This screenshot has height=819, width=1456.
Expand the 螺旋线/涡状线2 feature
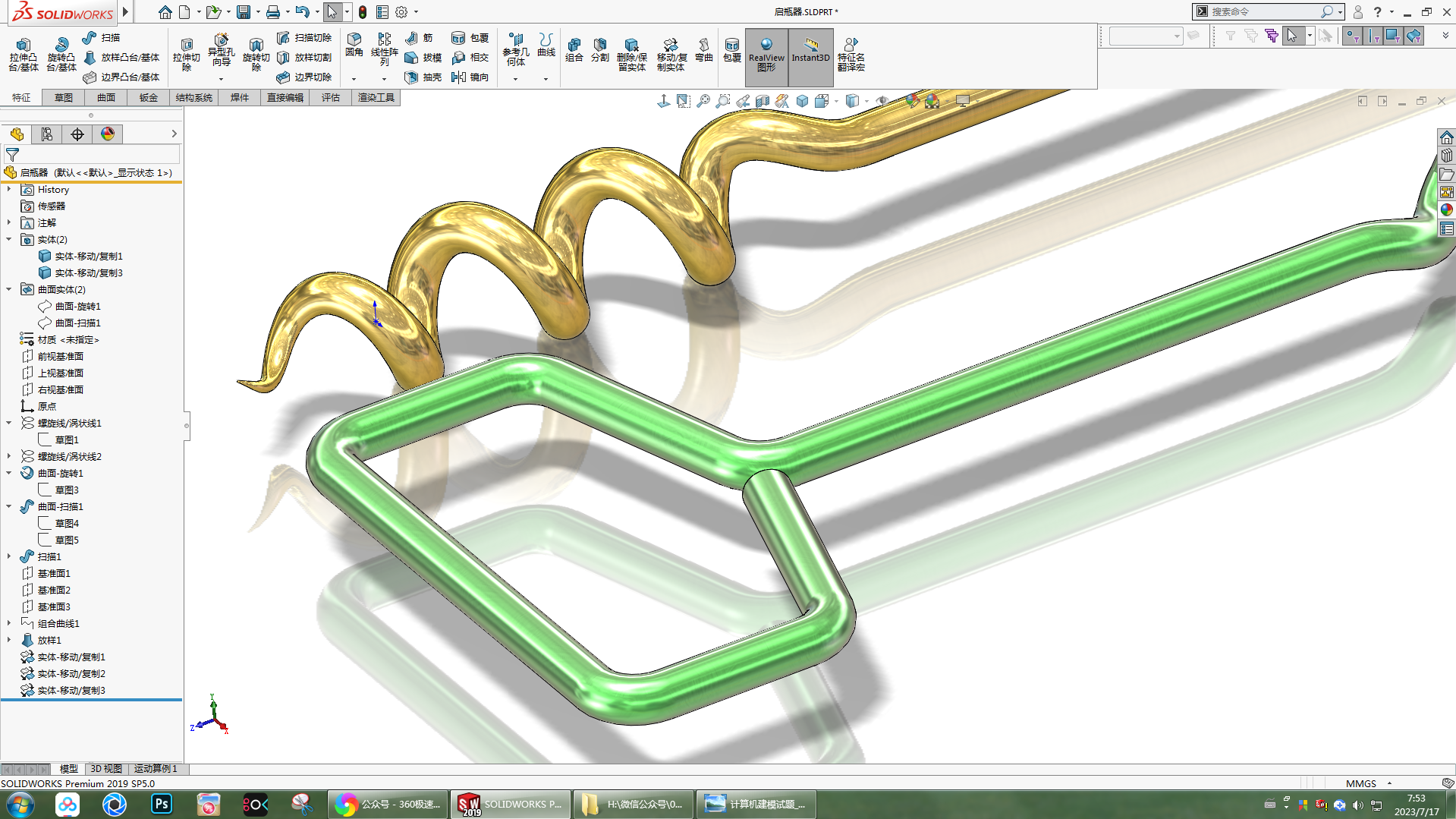9,457
